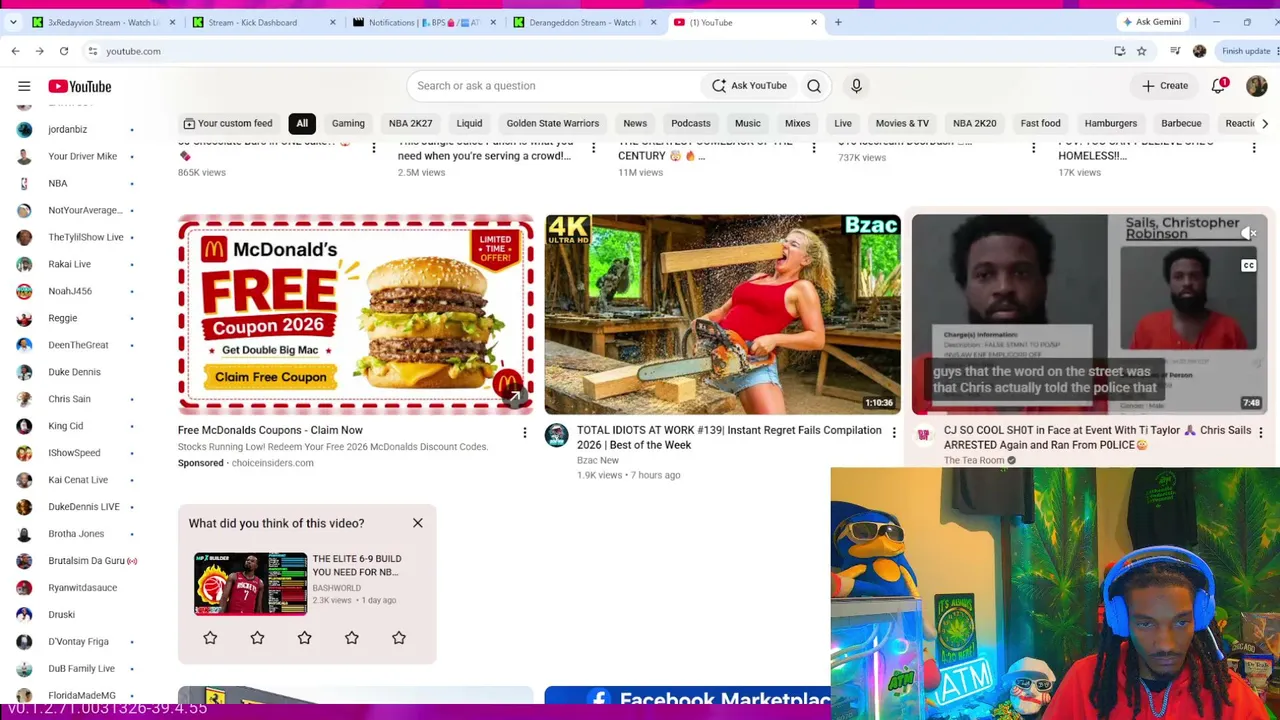Open the 'Free McDonalds Coupons - Claim Now' link
Image resolution: width=1280 pixels, height=720 pixels.
click(x=270, y=430)
